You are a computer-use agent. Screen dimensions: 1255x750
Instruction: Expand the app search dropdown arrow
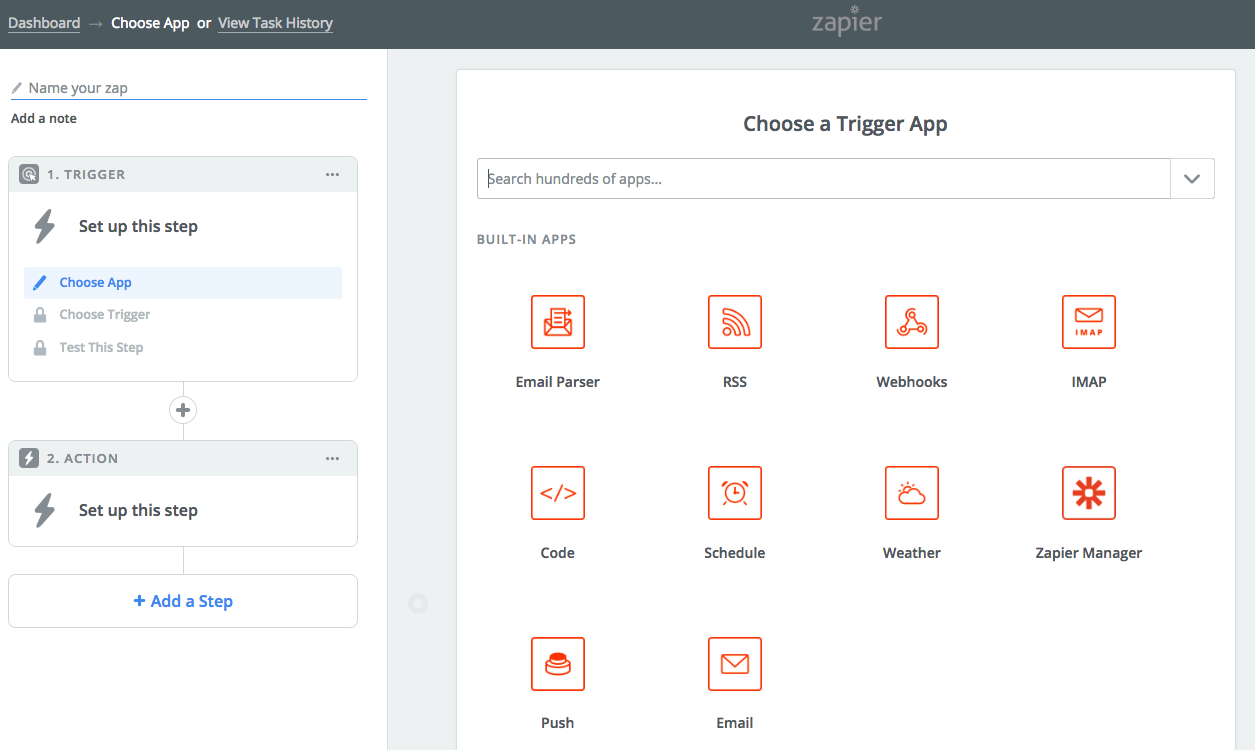click(x=1192, y=179)
